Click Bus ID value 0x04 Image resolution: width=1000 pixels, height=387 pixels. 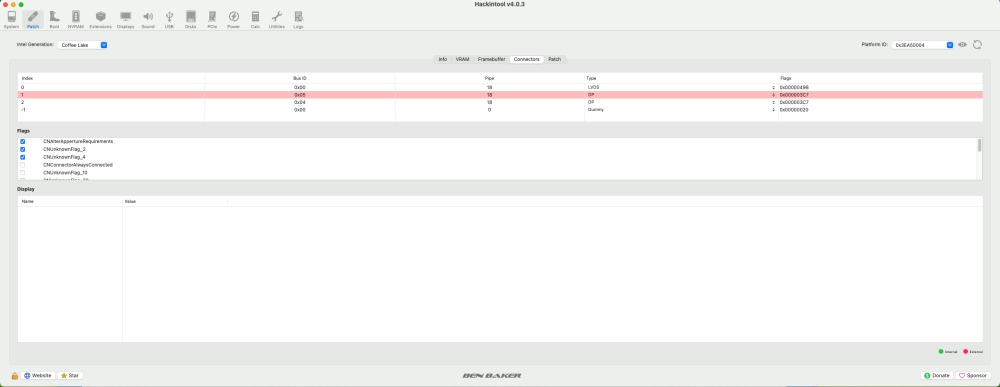click(300, 102)
